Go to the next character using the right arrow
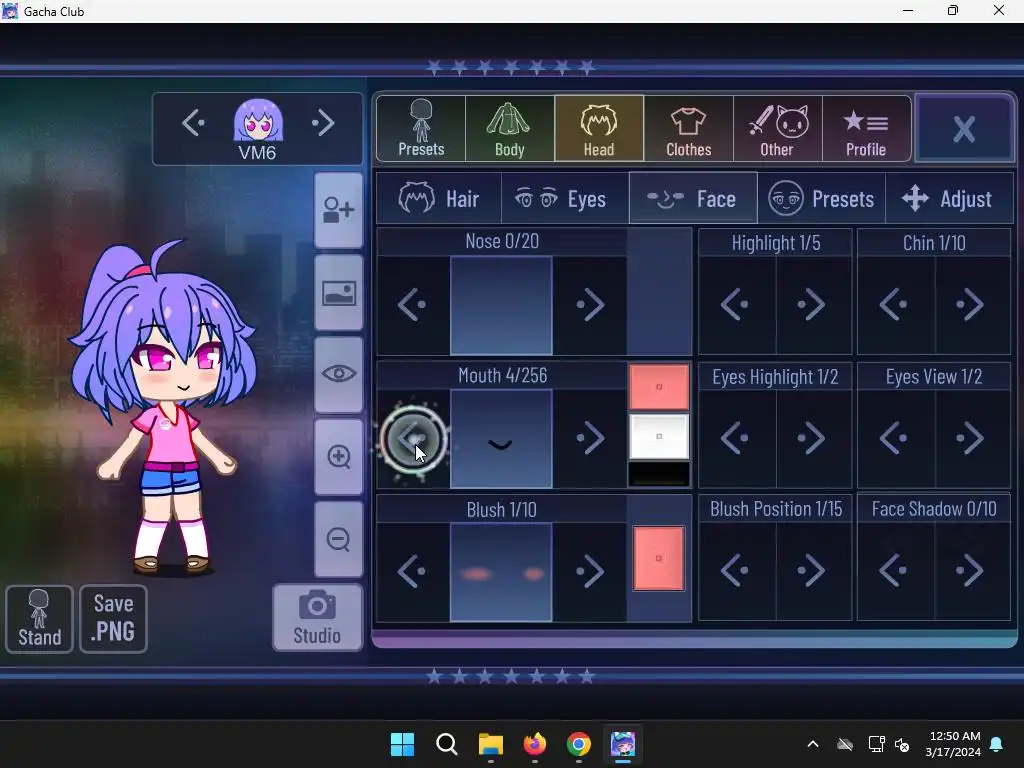Screen dimensions: 1024x768 323,122
